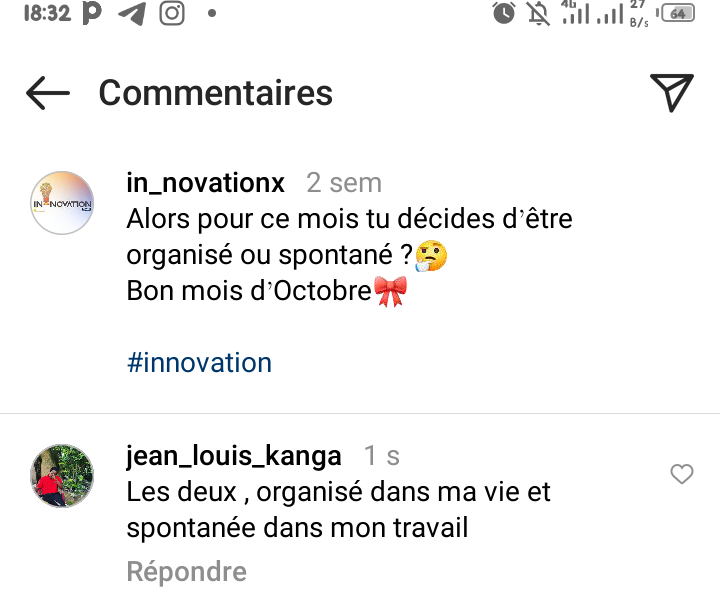This screenshot has height=594, width=720.
Task: Tap the Commentaires page title
Action: click(215, 93)
